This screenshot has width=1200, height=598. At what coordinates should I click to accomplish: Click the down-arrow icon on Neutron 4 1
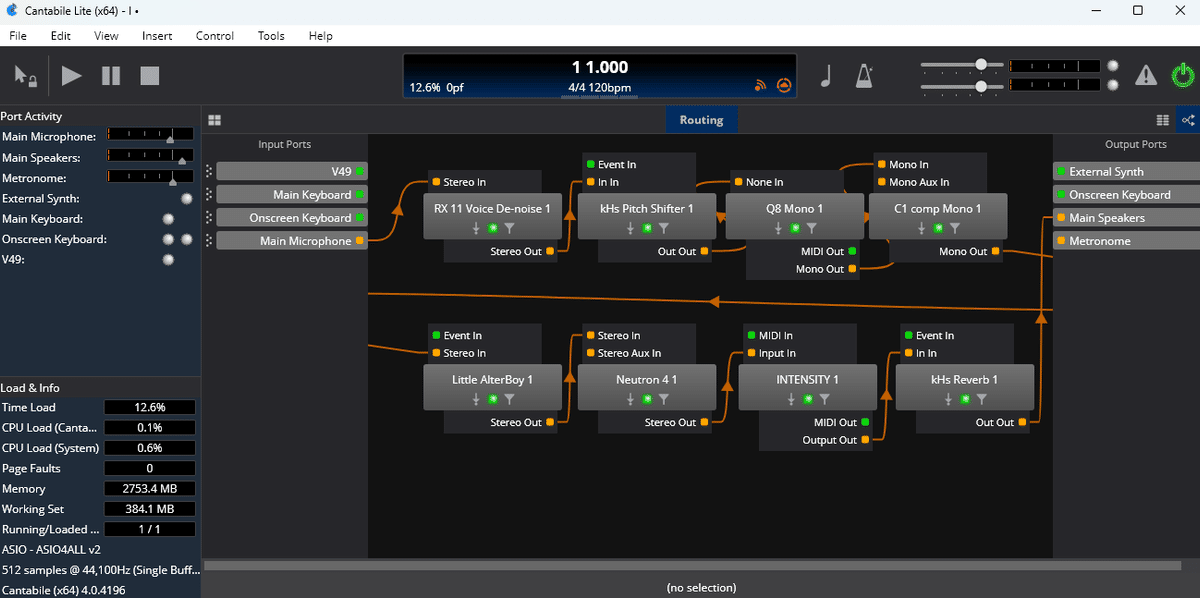pyautogui.click(x=630, y=399)
